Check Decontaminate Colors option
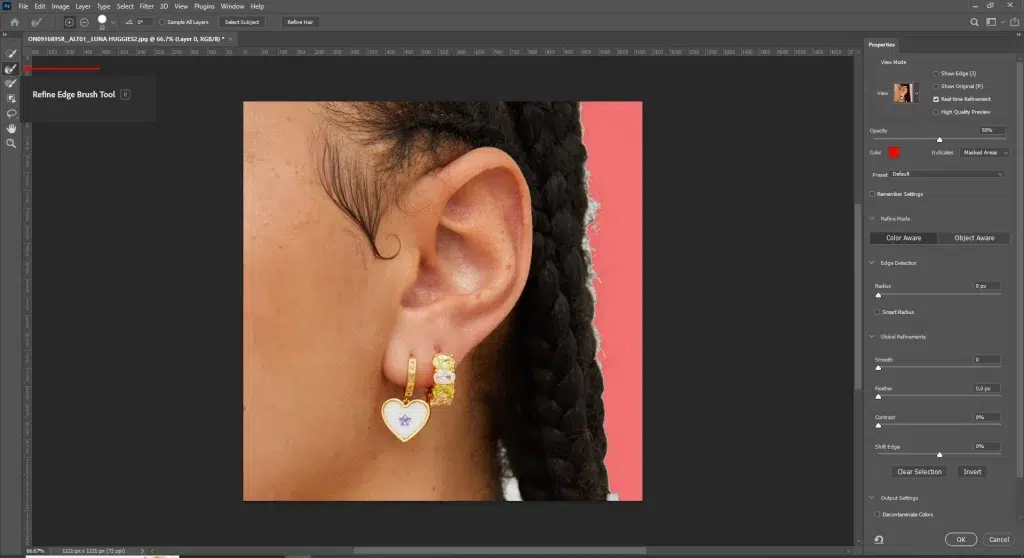This screenshot has height=558, width=1024. click(877, 515)
